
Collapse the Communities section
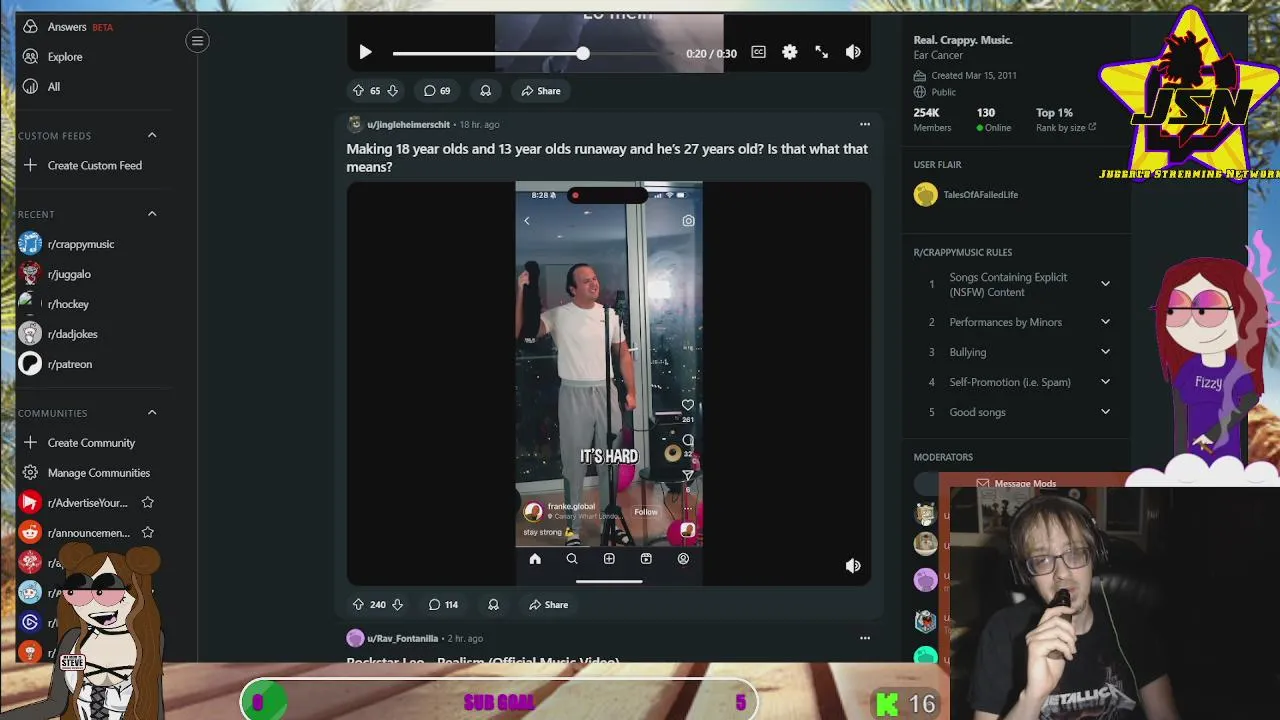[x=152, y=413]
